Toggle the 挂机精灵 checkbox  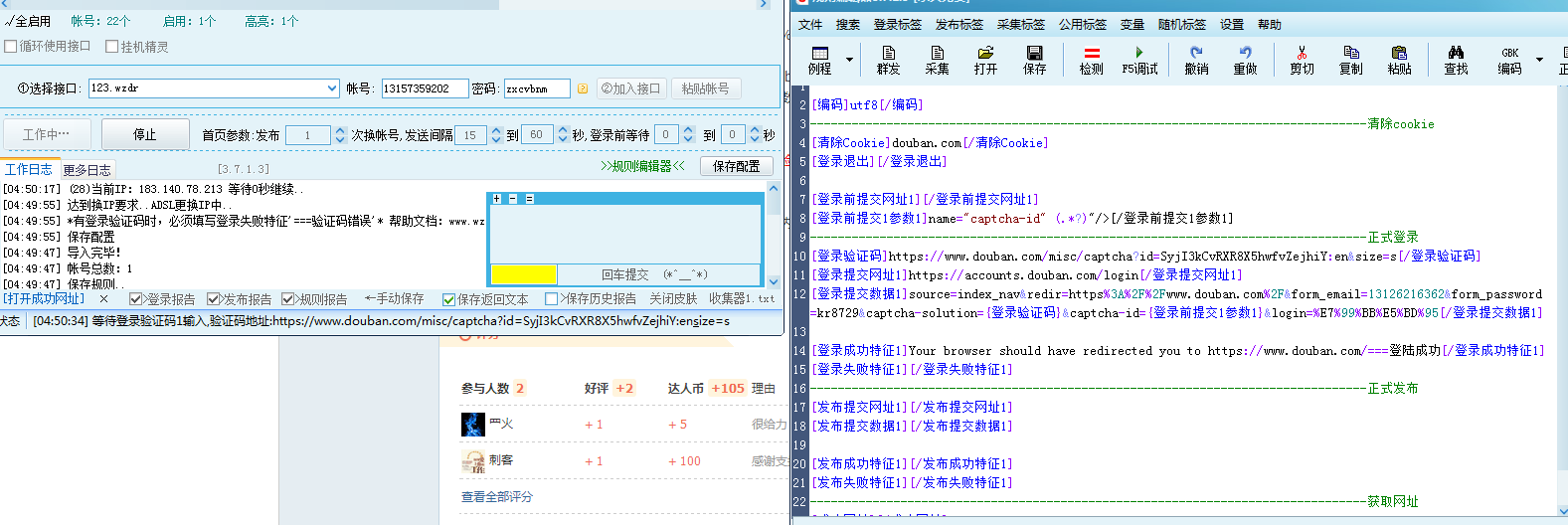[111, 46]
